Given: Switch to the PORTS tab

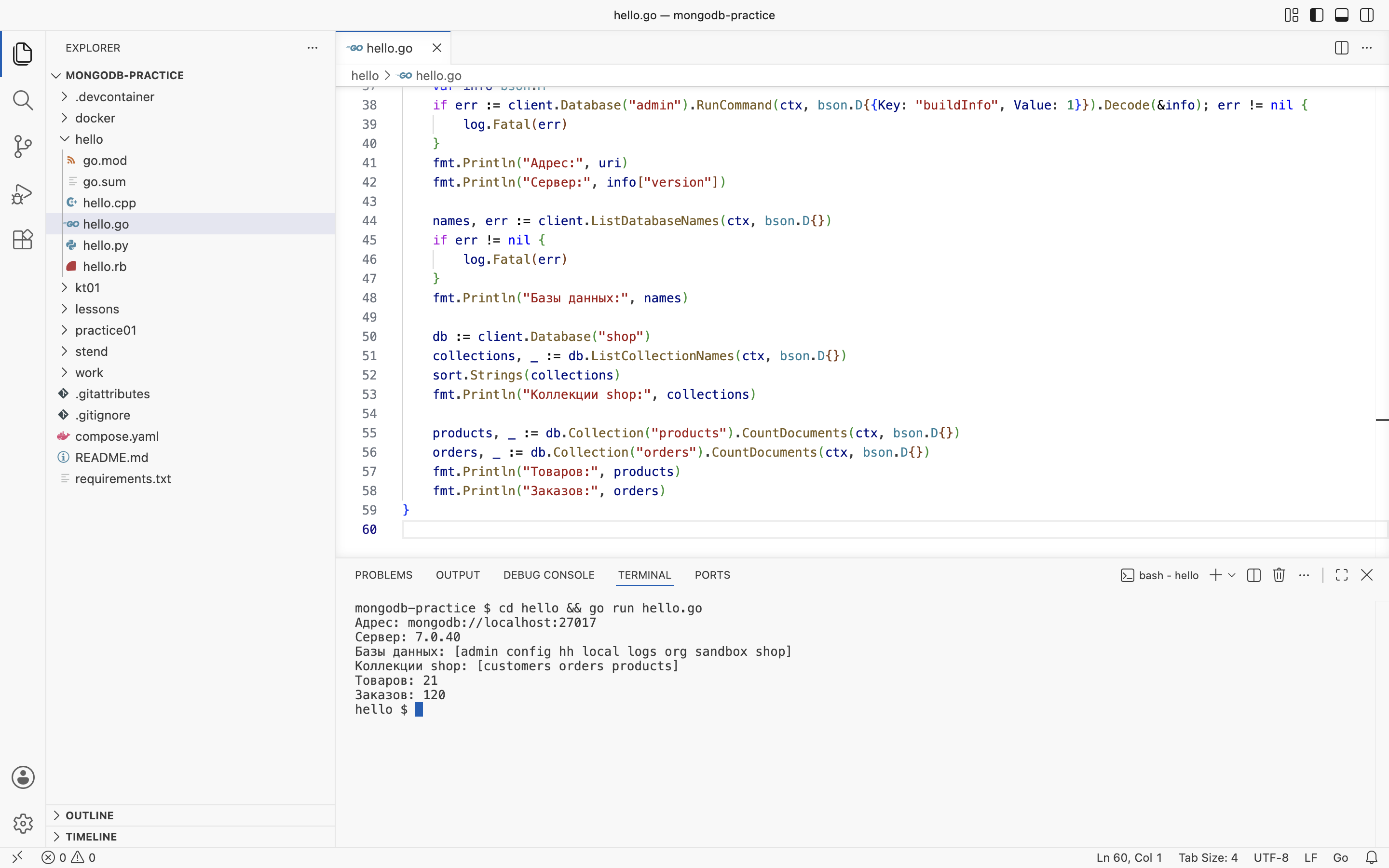Looking at the screenshot, I should coord(712,575).
